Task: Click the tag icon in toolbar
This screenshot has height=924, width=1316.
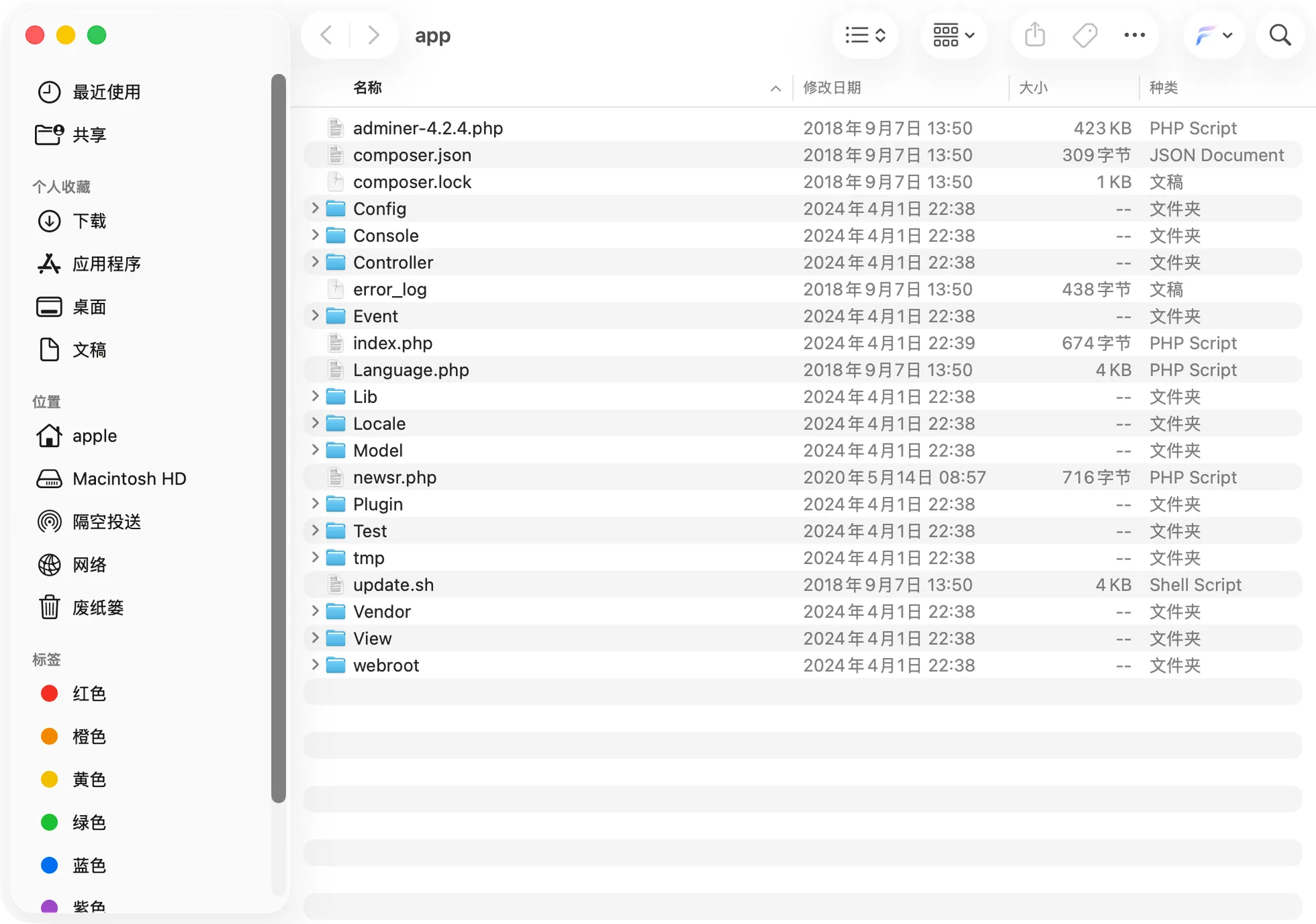Action: (x=1085, y=35)
